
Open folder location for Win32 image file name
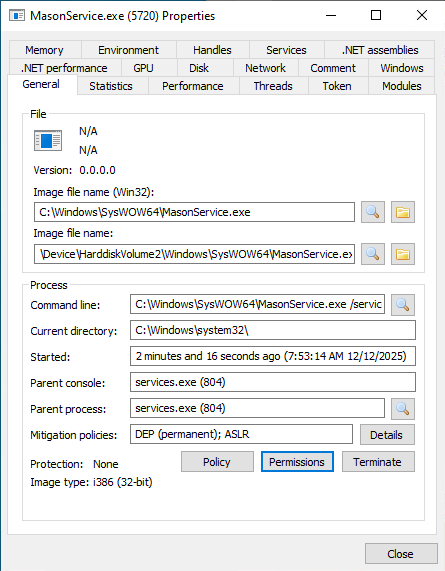pyautogui.click(x=403, y=212)
